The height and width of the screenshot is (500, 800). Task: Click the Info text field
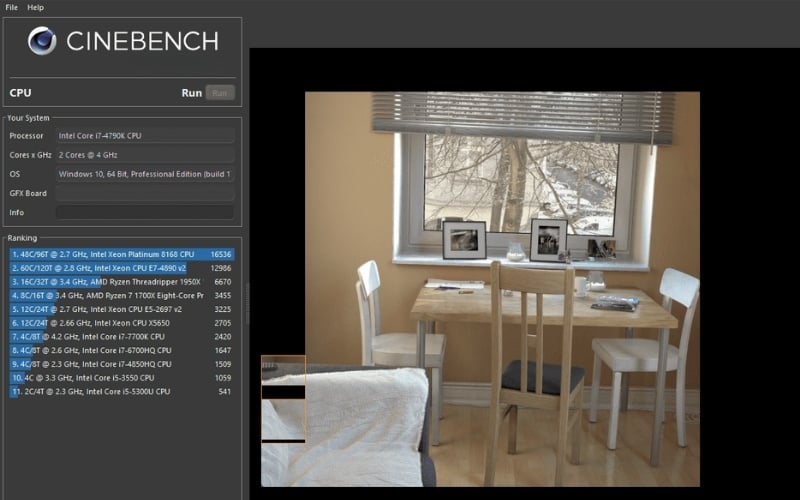[x=145, y=212]
